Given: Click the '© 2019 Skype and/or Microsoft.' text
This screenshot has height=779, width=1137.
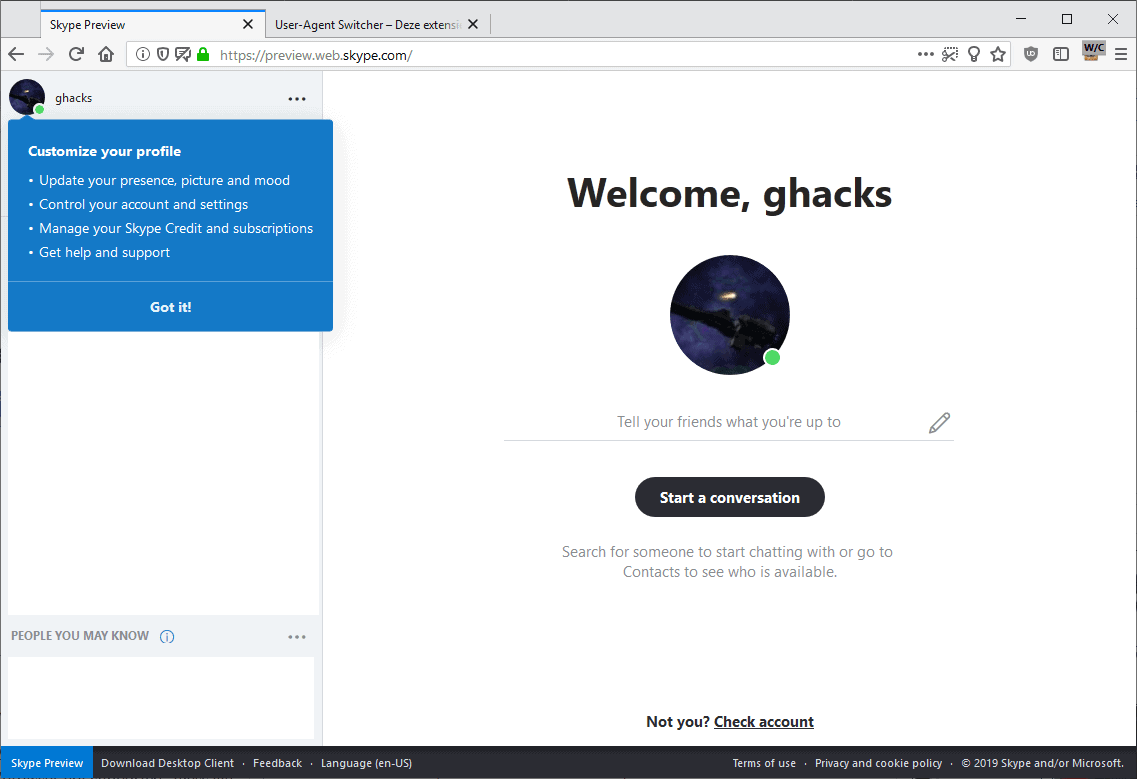Looking at the screenshot, I should [x=1043, y=763].
